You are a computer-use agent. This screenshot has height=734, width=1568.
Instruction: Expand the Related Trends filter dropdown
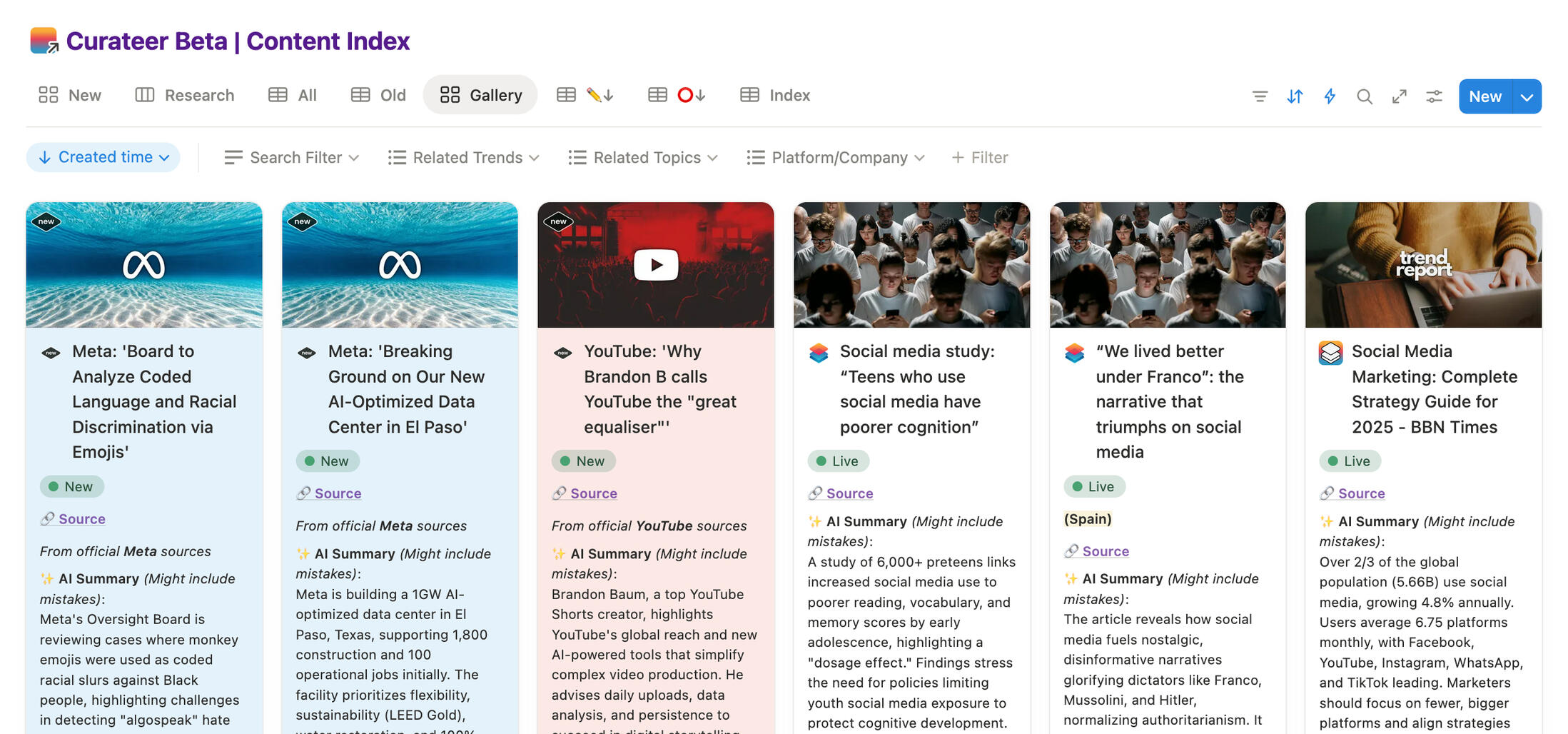click(464, 157)
